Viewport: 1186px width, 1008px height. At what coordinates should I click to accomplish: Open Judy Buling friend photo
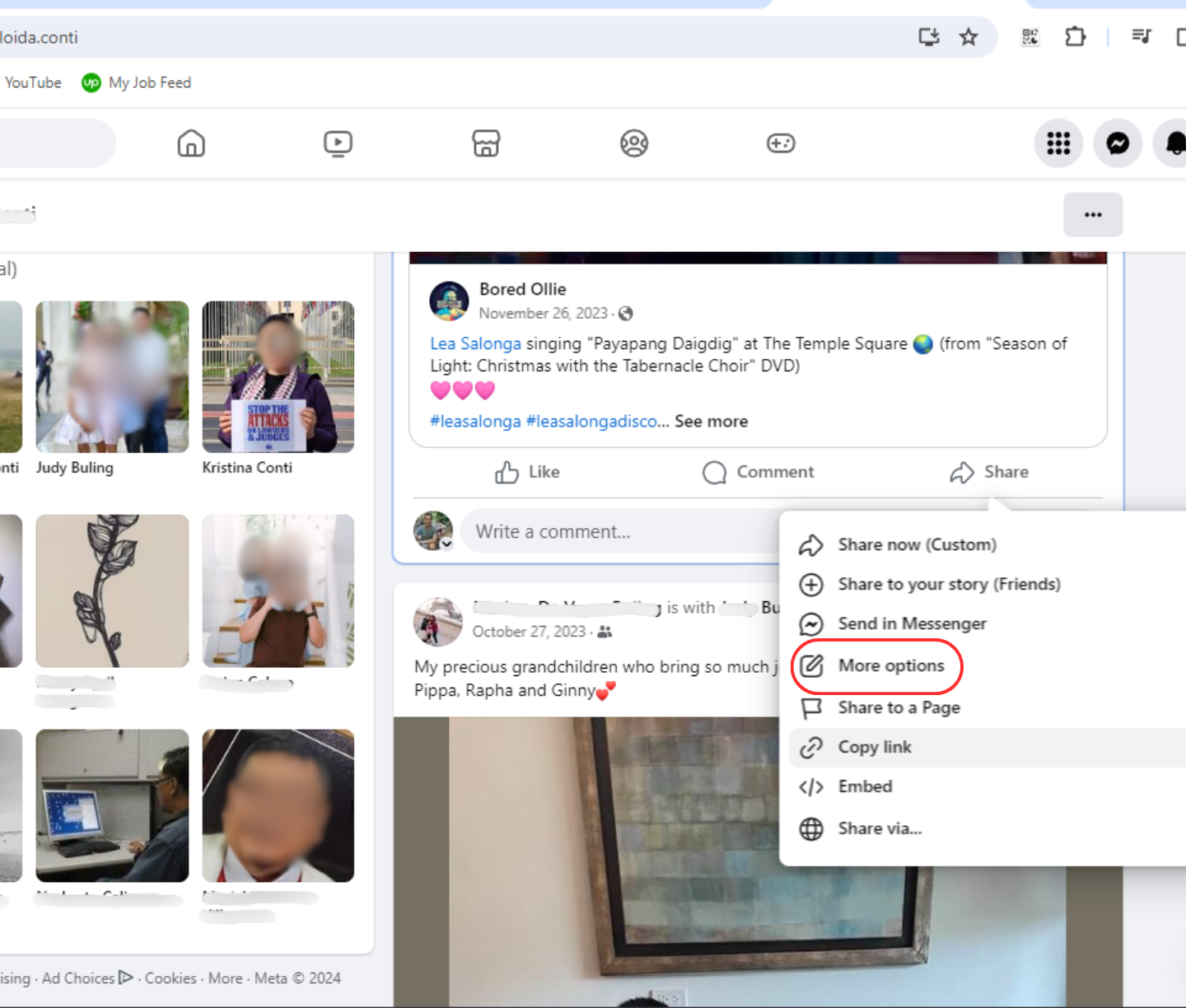tap(112, 376)
